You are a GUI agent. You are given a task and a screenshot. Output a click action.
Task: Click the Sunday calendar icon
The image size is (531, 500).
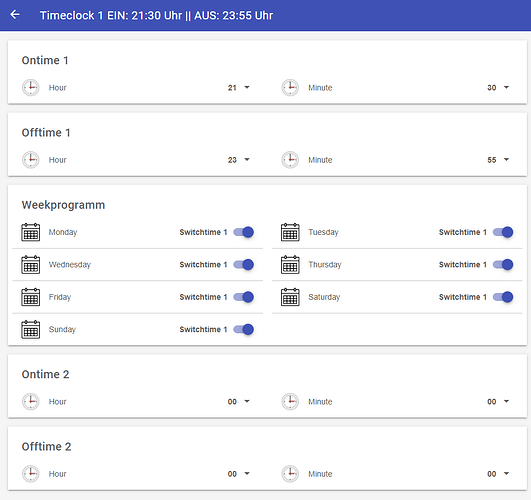[31, 329]
